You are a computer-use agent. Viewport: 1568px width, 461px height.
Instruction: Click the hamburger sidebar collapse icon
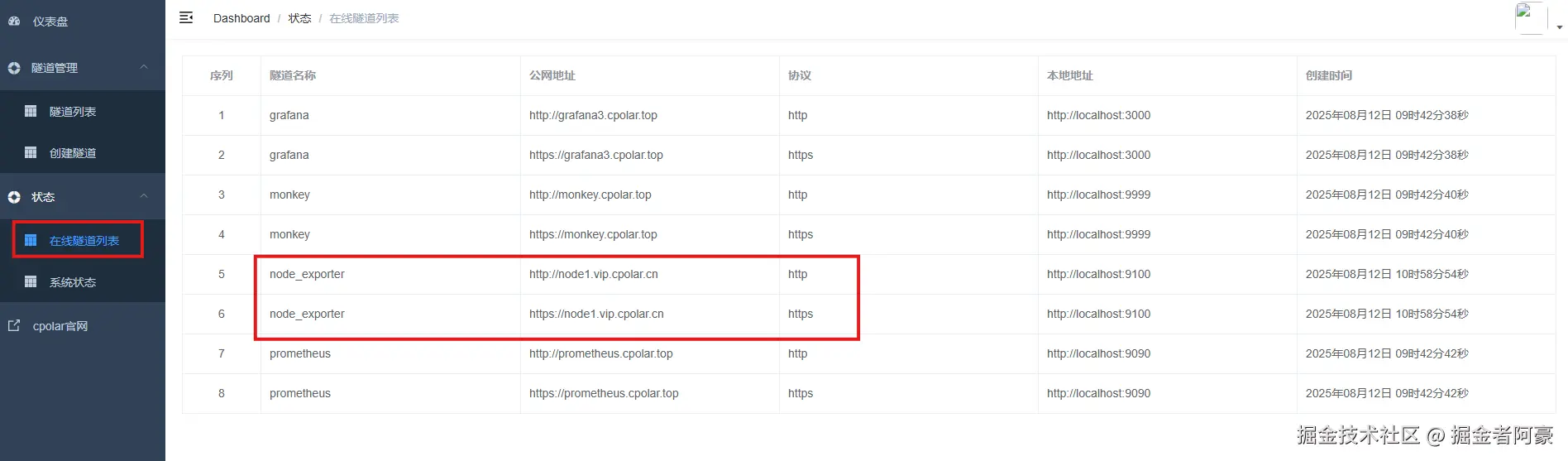tap(186, 17)
